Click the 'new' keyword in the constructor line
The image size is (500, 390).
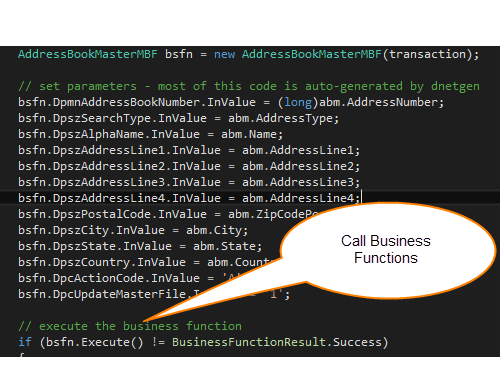coord(224,54)
